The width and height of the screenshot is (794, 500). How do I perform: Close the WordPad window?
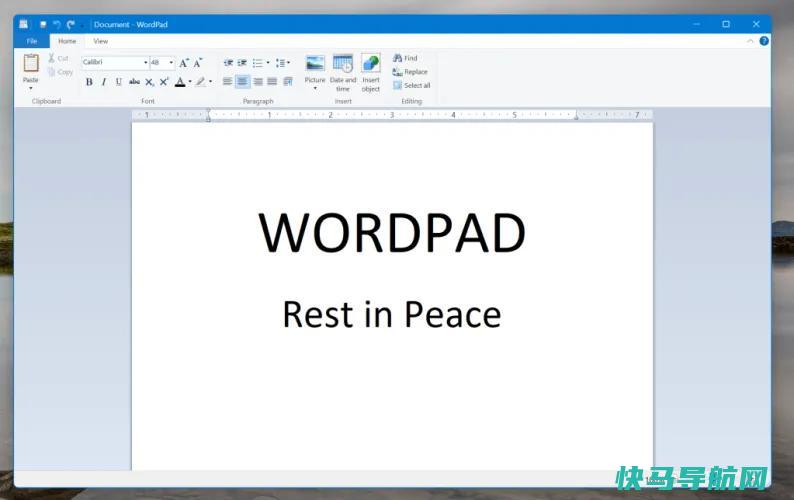pos(756,24)
